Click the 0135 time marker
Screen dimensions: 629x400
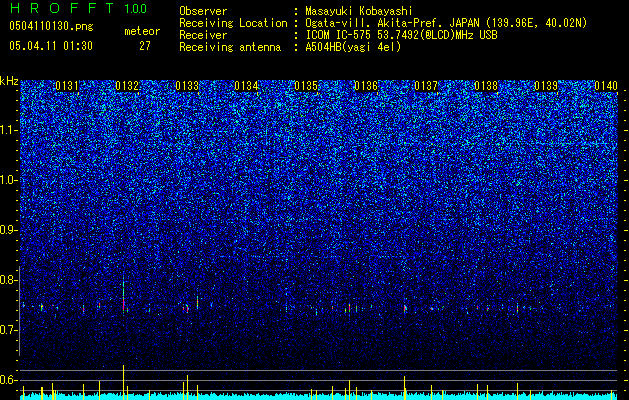[x=306, y=86]
